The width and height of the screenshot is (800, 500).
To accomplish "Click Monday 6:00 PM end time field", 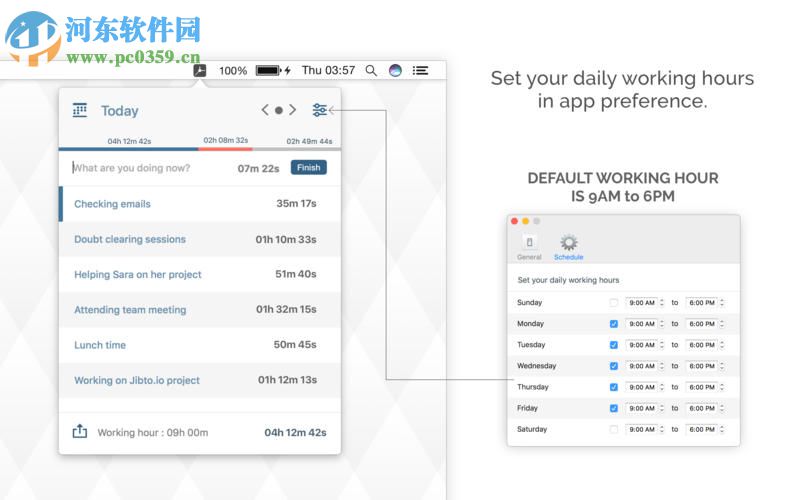I will [702, 323].
